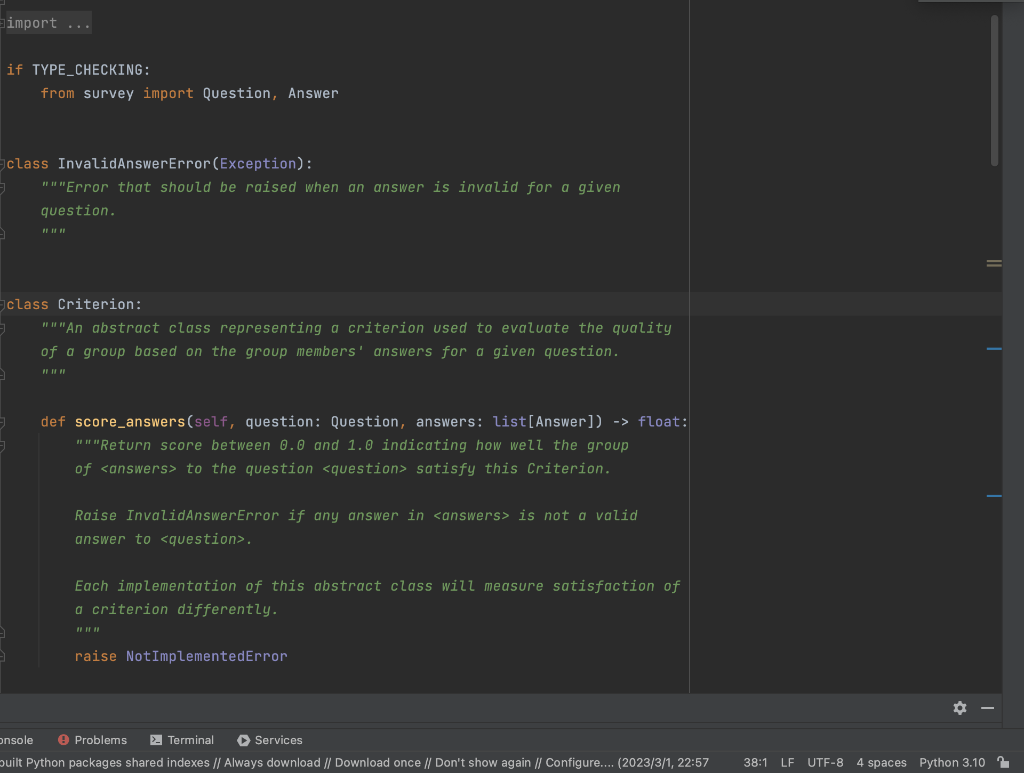Viewport: 1024px width, 773px height.
Task: Click the hide-panel dash icon beside the gear
Action: pyautogui.click(x=987, y=708)
